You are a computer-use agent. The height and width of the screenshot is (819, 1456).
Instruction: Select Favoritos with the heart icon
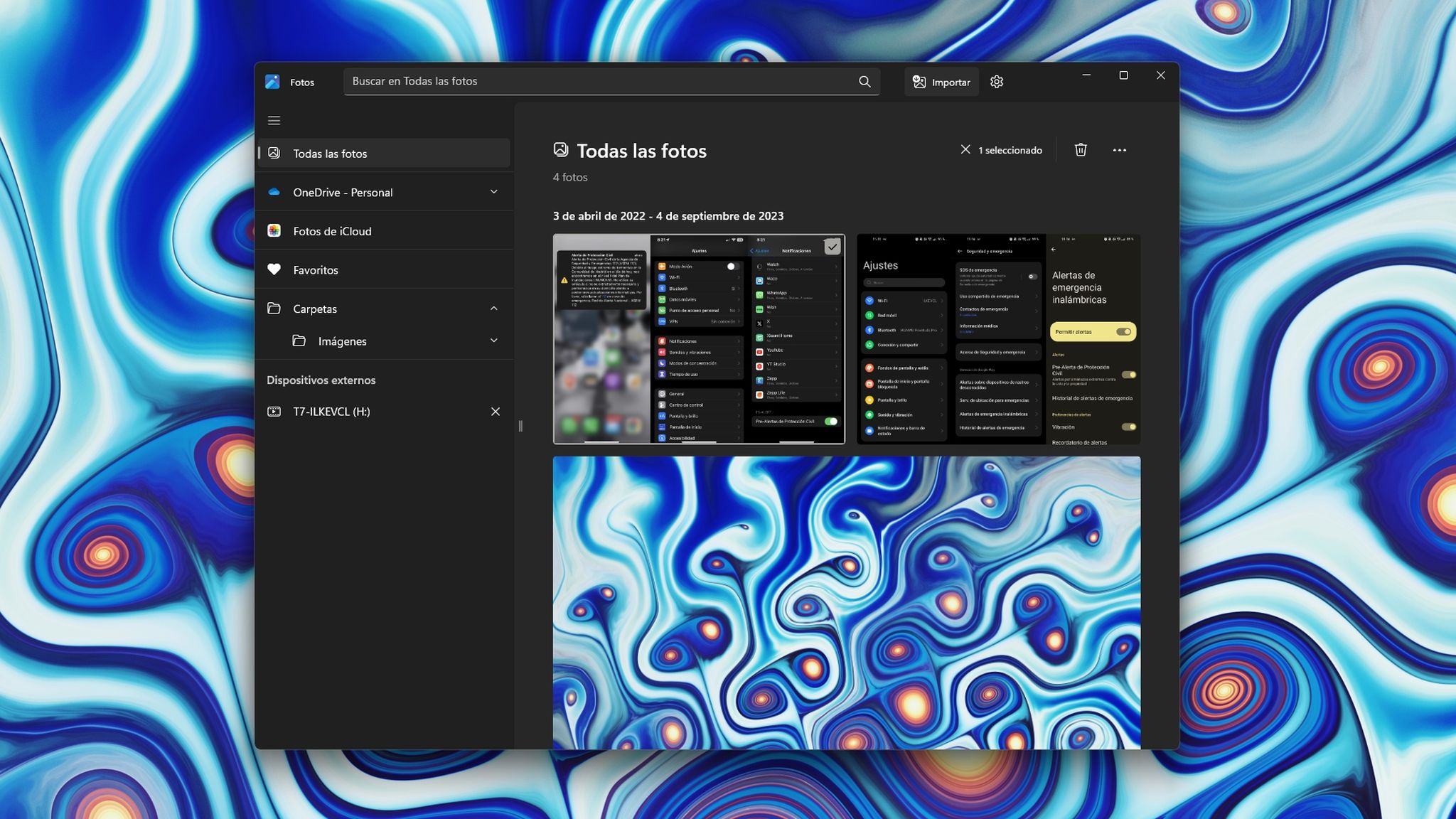point(275,269)
